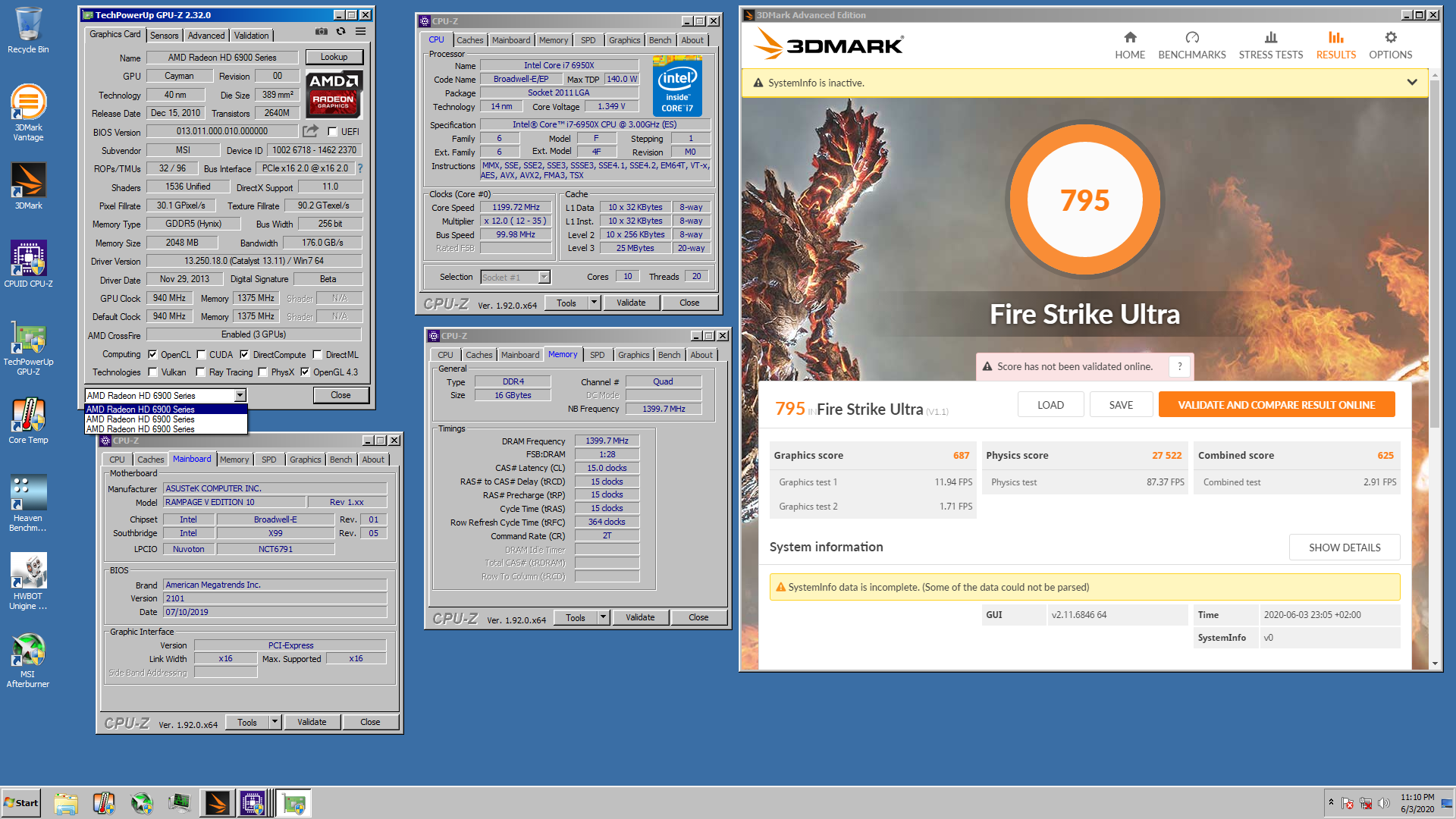Toggle OpenCL checkbox
Viewport: 1456px width, 819px height.
pos(152,354)
